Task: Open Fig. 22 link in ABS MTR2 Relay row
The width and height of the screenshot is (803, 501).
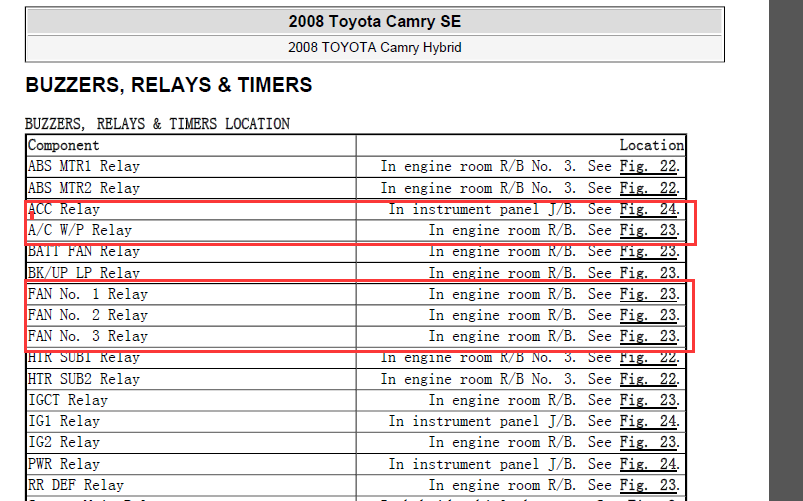Action: pos(648,188)
